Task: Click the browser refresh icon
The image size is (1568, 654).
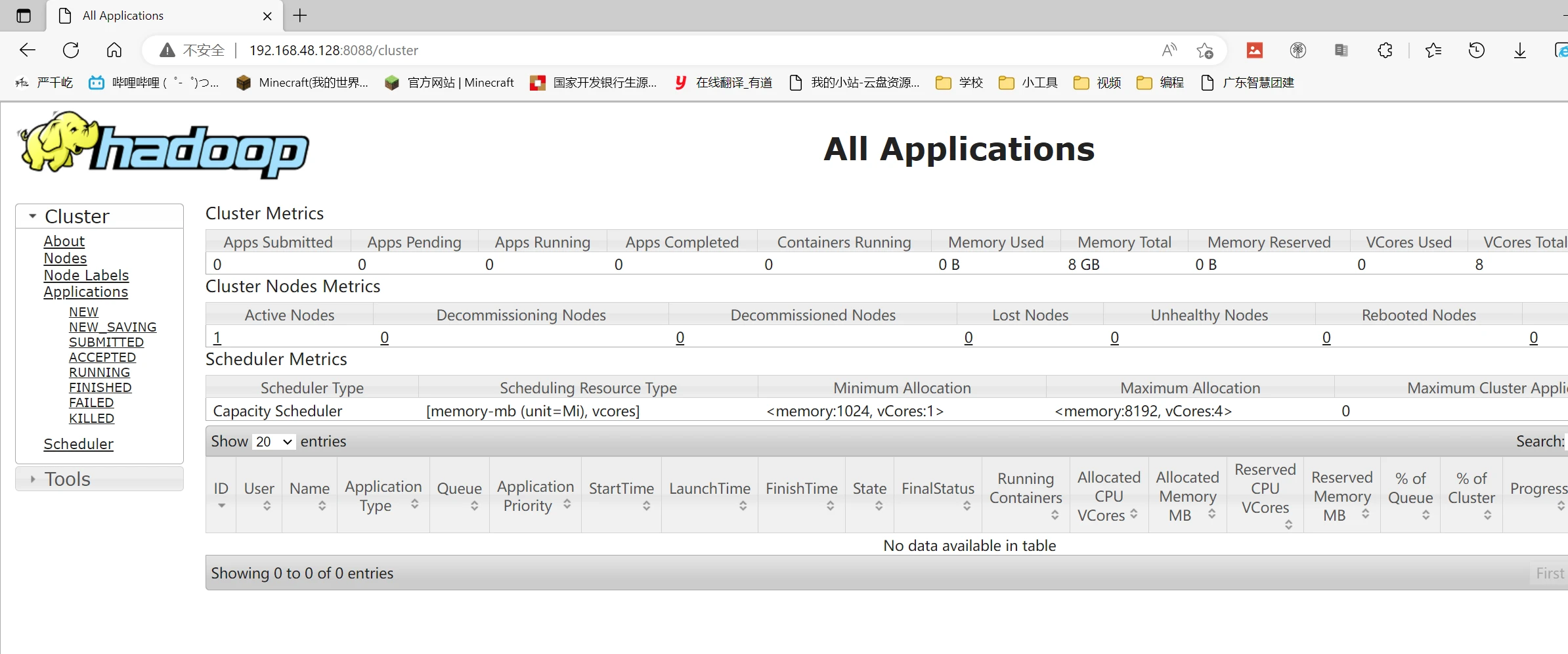Action: (71, 51)
